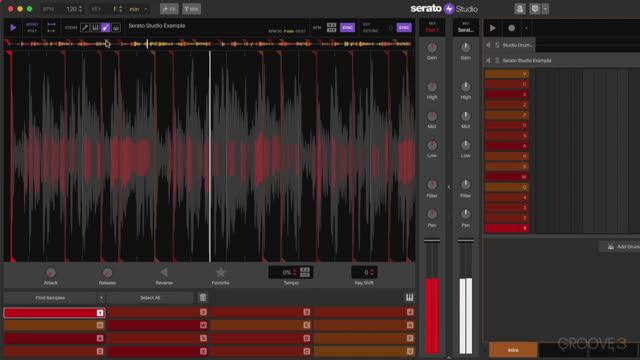The width and height of the screenshot is (640, 360).
Task: Select sample pad V in pad grid
Action: (364, 351)
